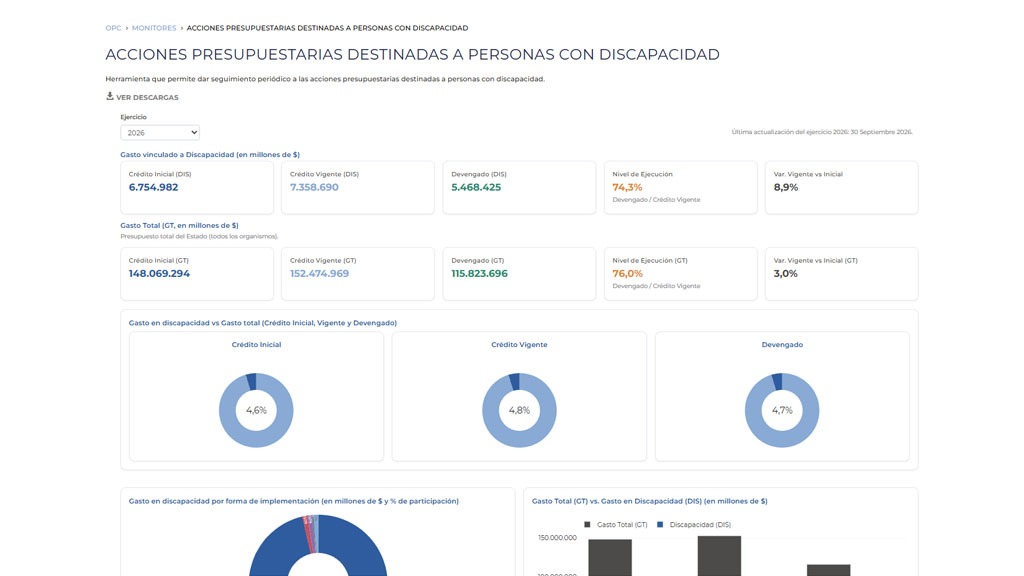Go to the MONITORES breadcrumb link

point(154,28)
